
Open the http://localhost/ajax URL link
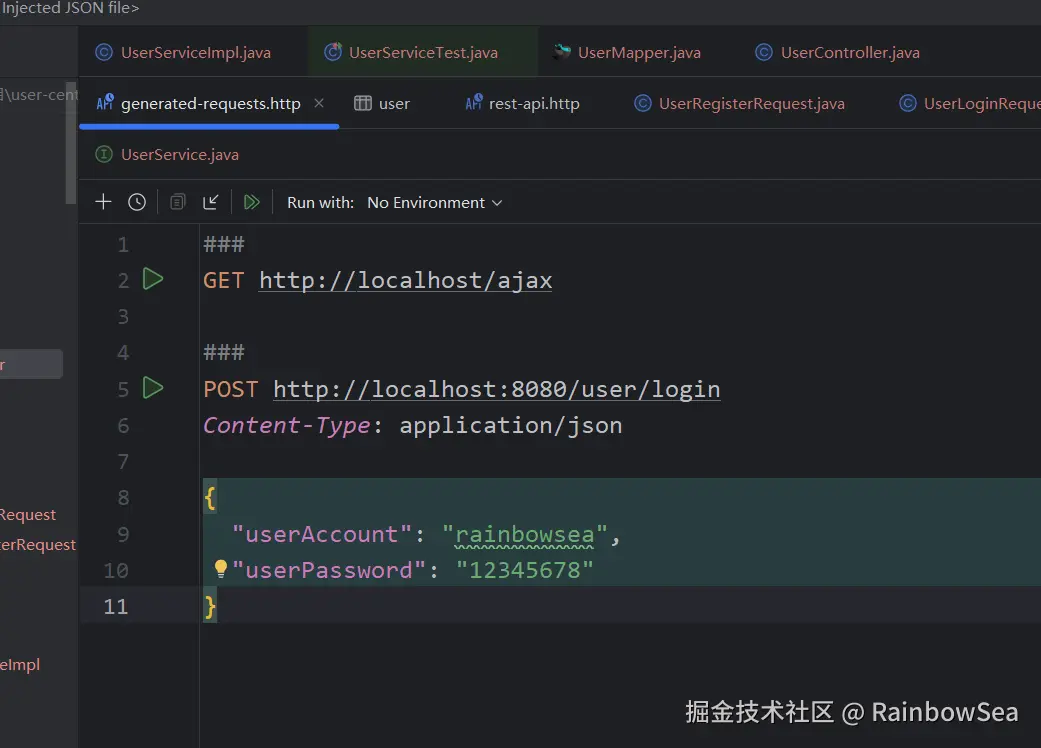pyautogui.click(x=406, y=281)
